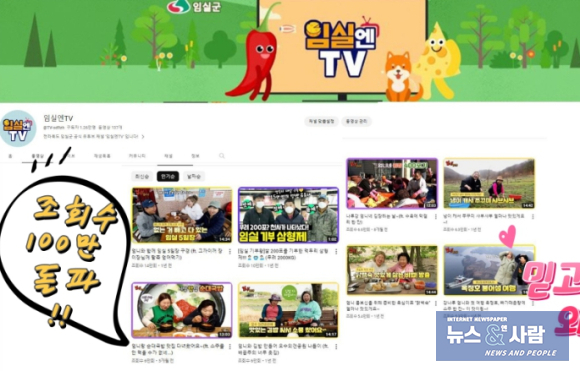The width and height of the screenshot is (580, 371).
Task: Open 임실 기부 삼형제 video thumbnail
Action: pyautogui.click(x=288, y=215)
